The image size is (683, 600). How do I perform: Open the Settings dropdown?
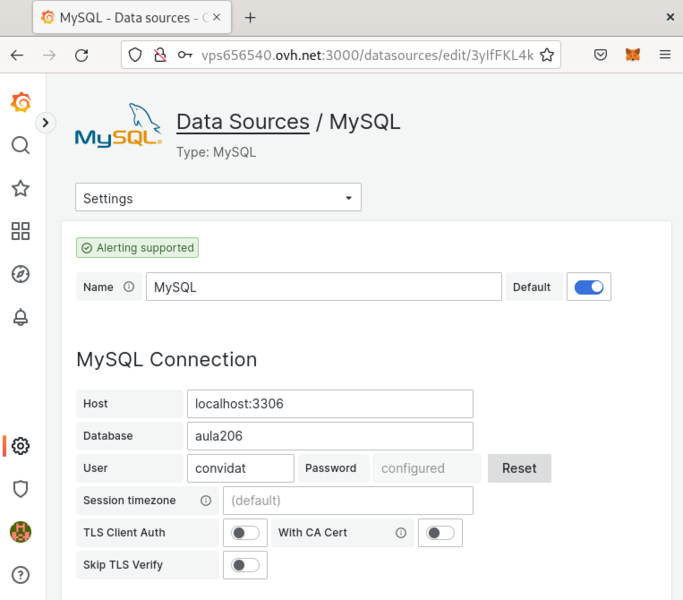218,197
